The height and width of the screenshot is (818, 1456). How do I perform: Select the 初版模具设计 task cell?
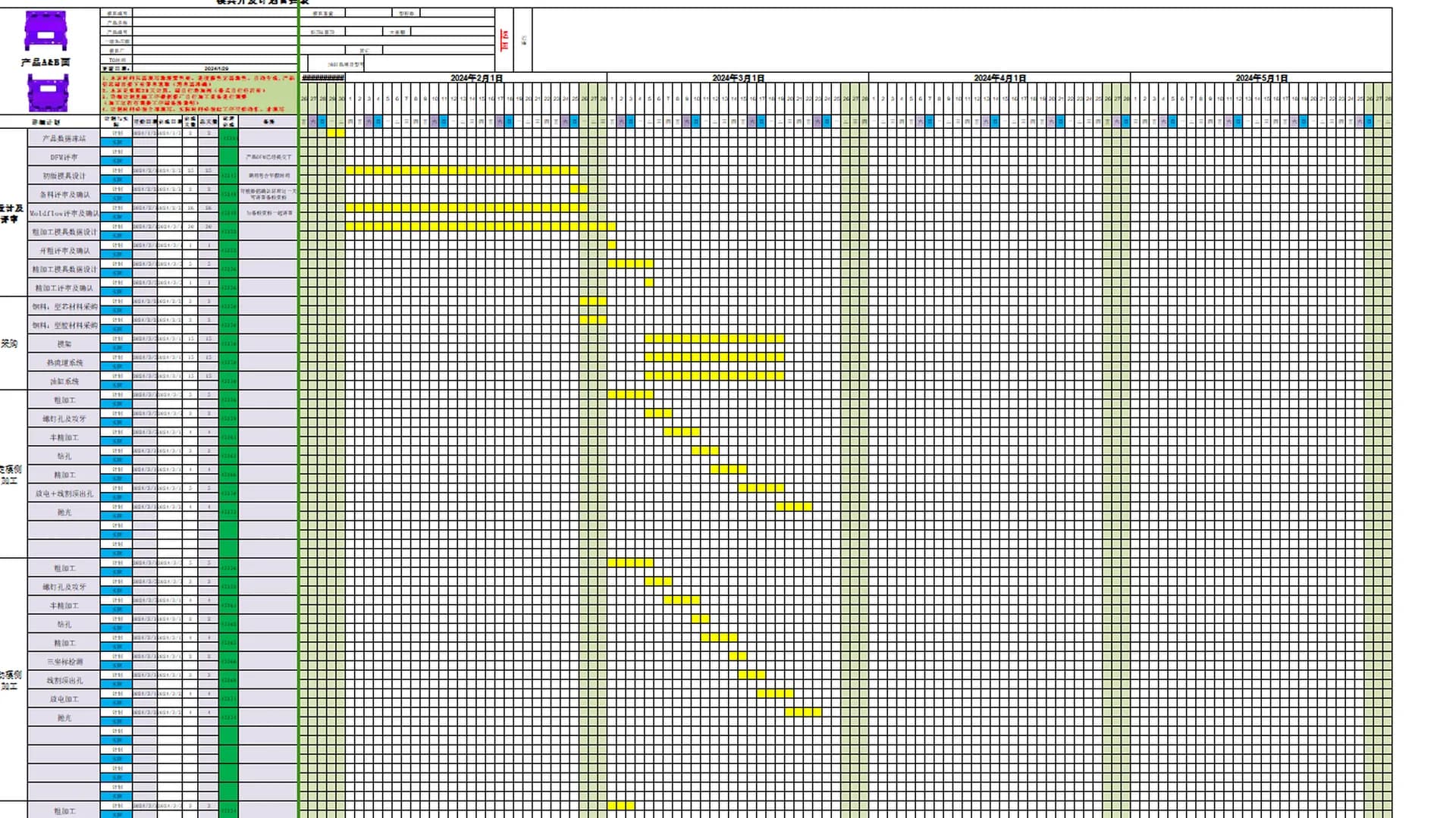point(64,176)
